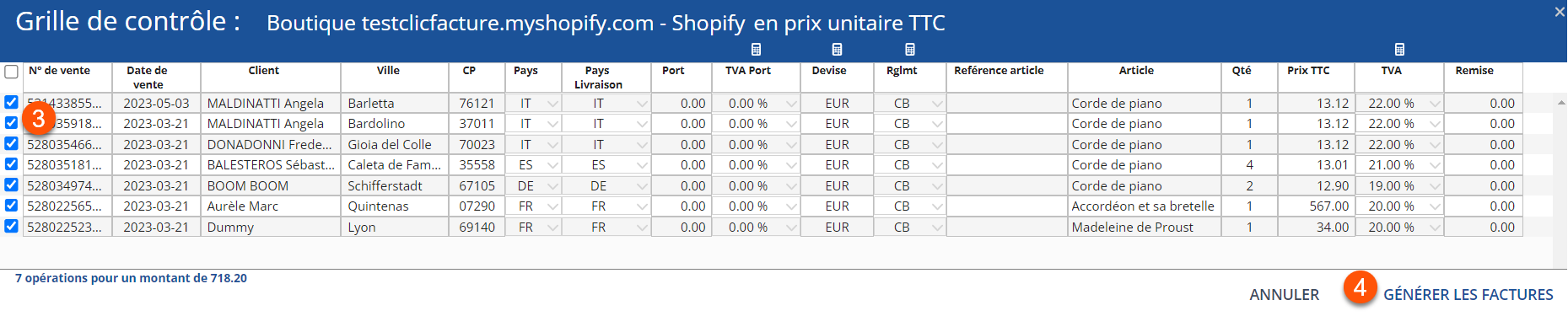
Task: Click calculator icon above Rglmt column
Action: [909, 49]
